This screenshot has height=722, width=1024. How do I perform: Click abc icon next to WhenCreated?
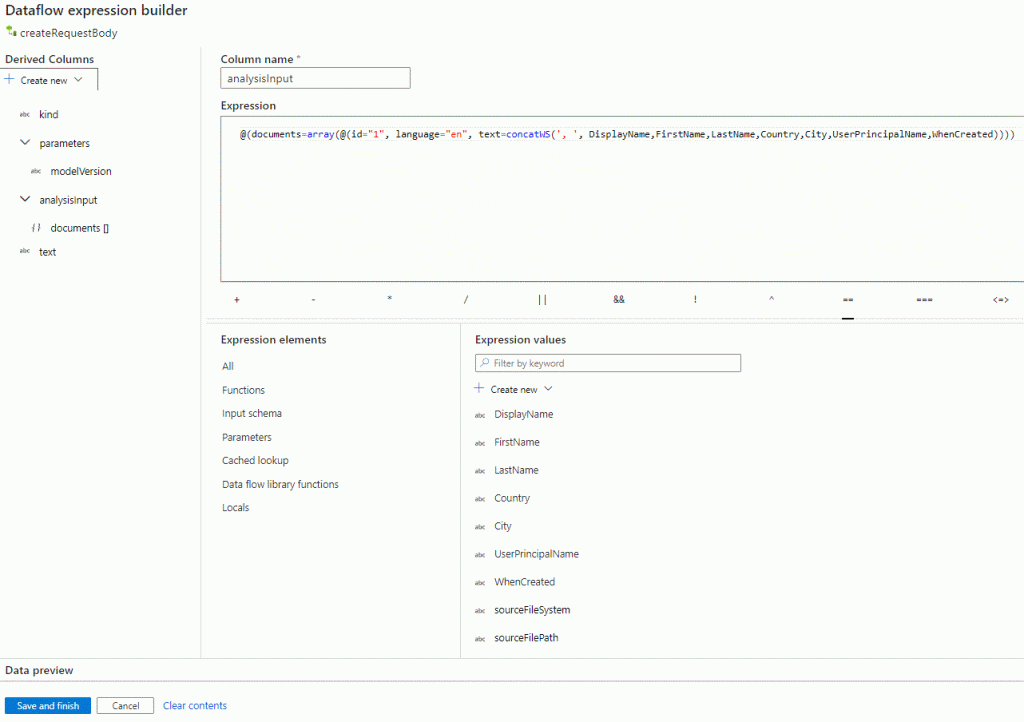pyautogui.click(x=480, y=583)
